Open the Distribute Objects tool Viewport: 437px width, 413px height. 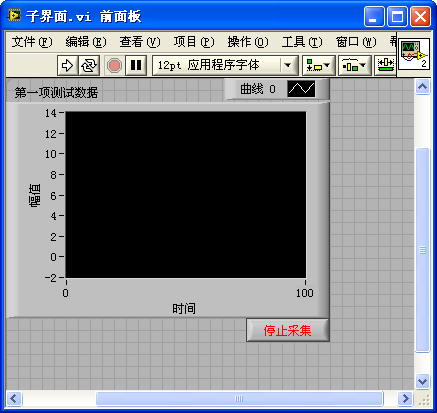[354, 65]
